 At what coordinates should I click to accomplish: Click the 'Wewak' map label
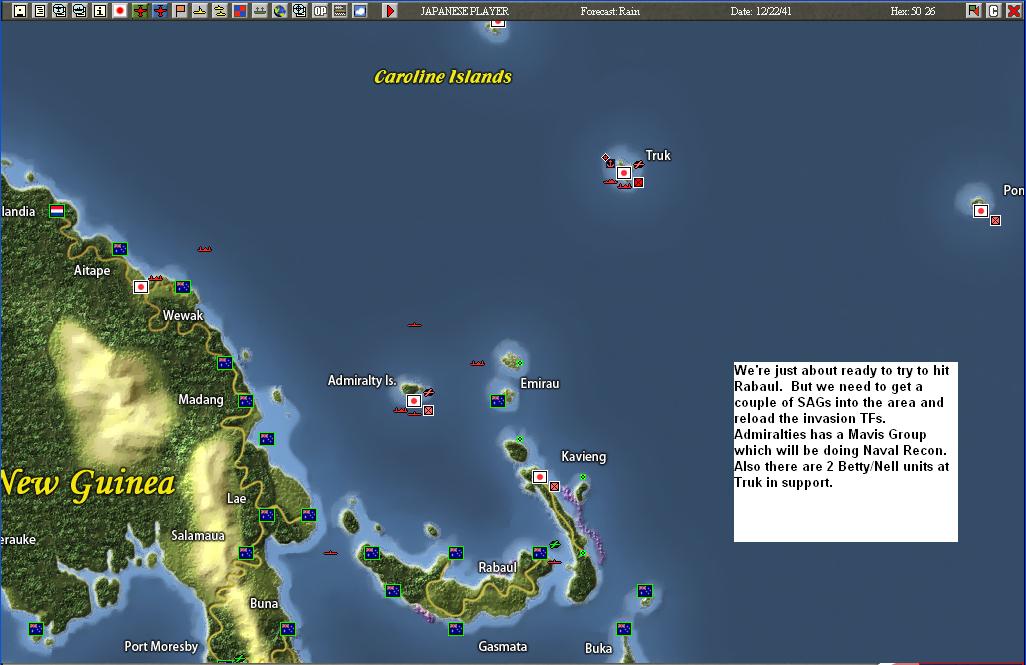[183, 315]
